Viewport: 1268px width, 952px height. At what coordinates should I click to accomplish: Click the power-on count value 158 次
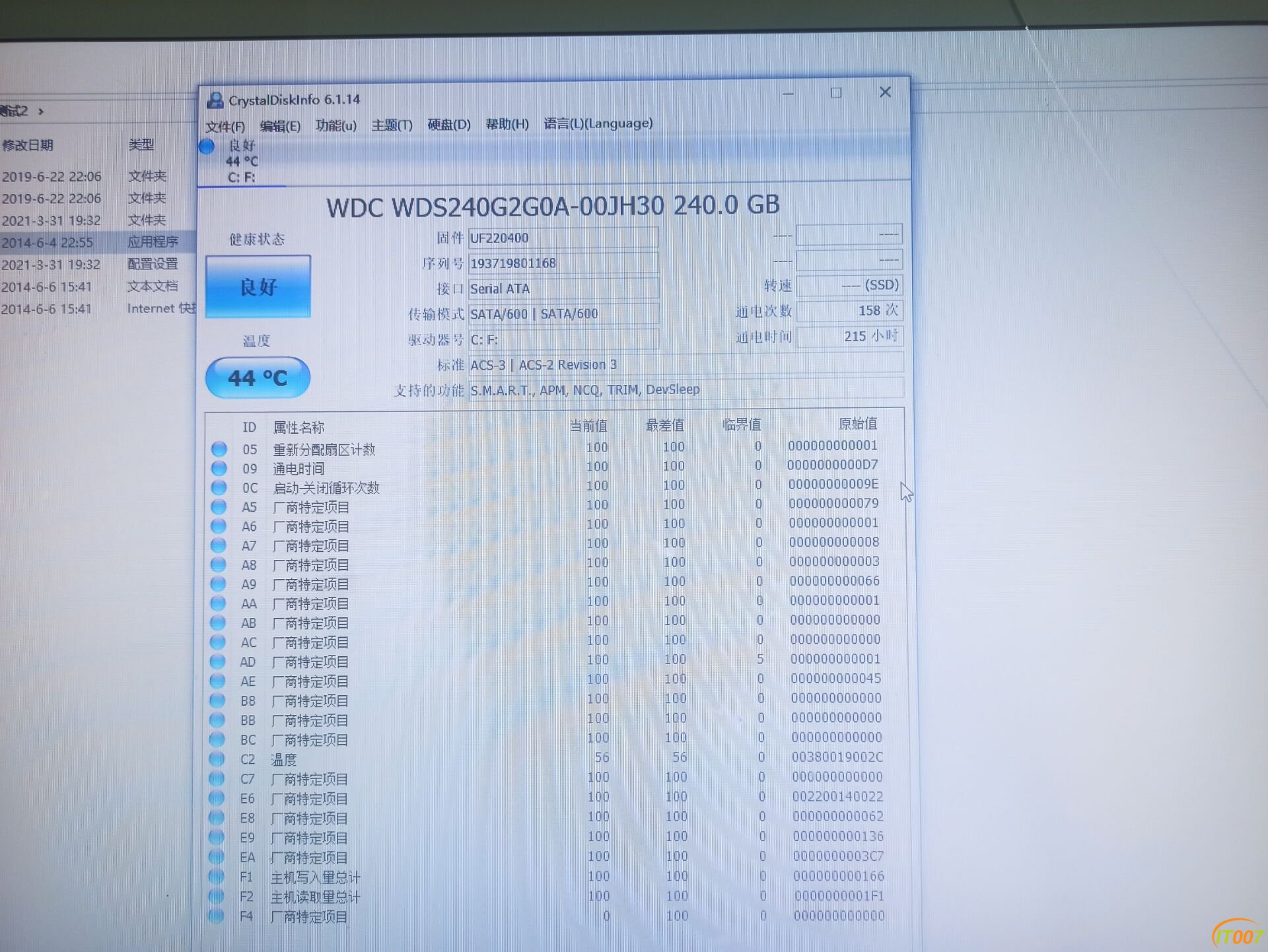pyautogui.click(x=849, y=310)
